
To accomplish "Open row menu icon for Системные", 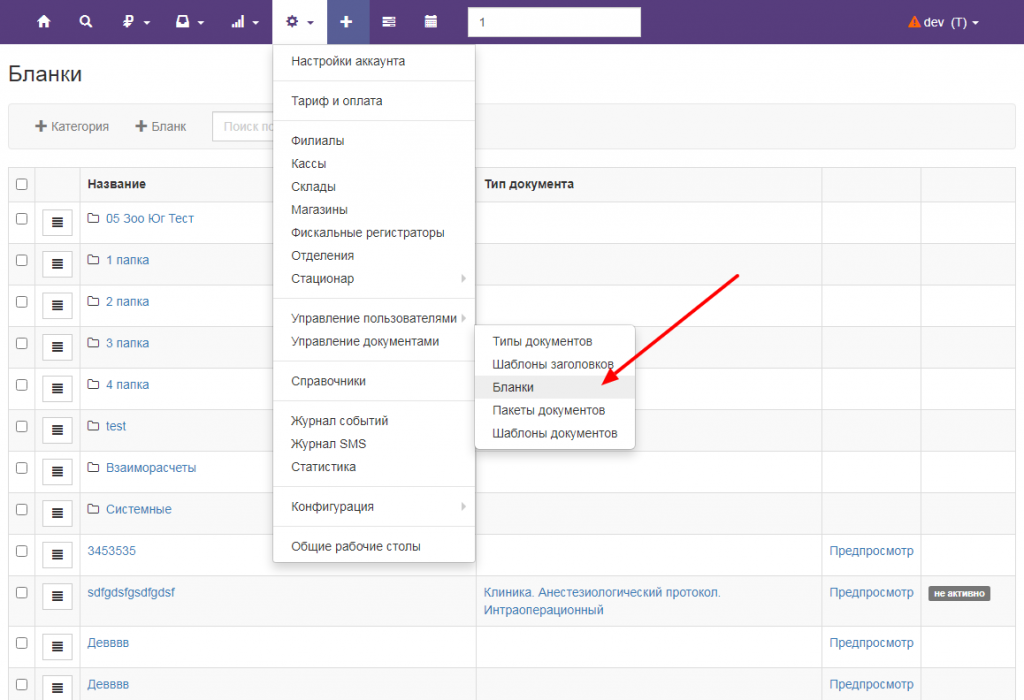I will [x=57, y=513].
